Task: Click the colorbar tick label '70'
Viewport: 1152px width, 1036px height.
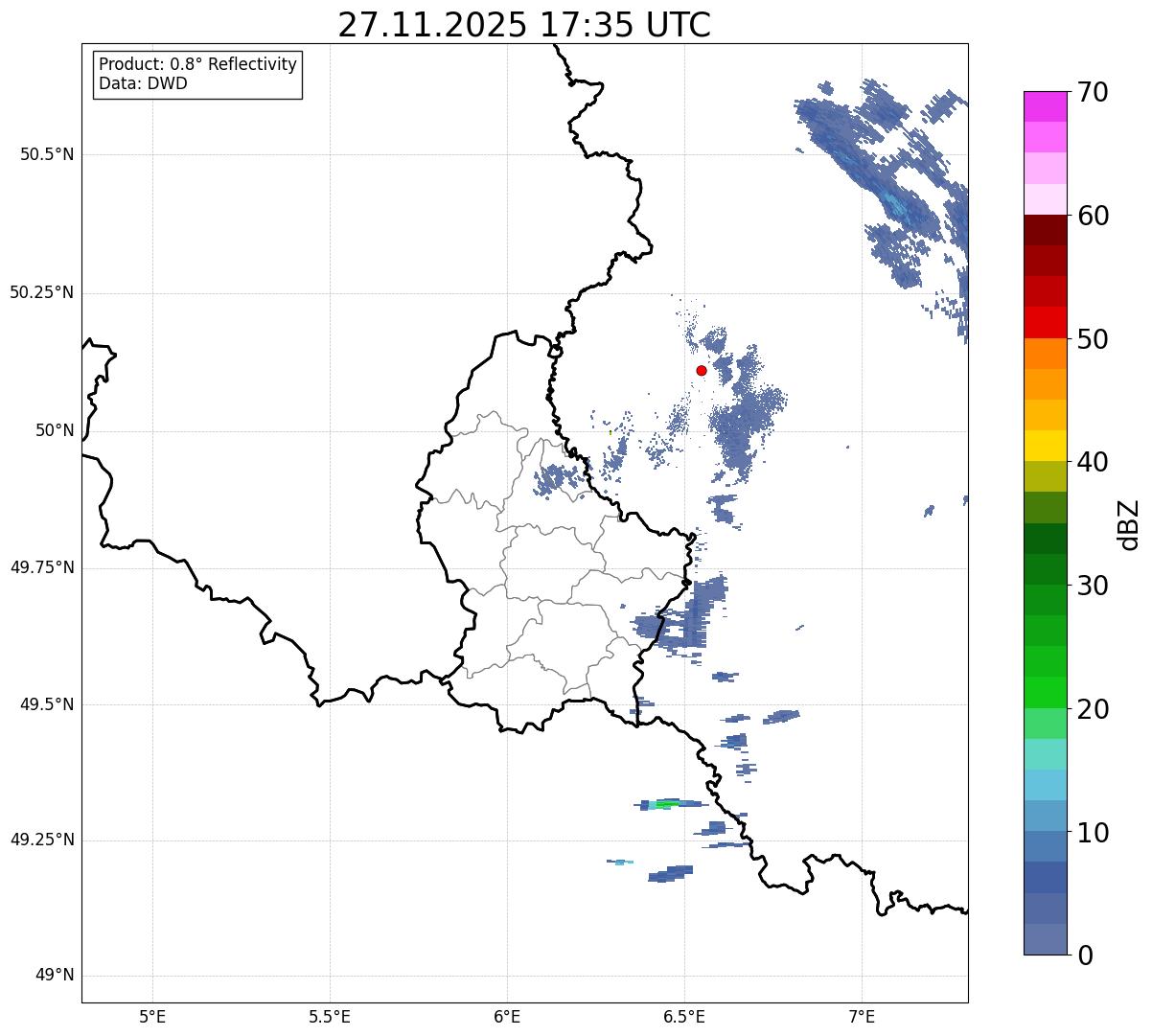Action: 1093,93
